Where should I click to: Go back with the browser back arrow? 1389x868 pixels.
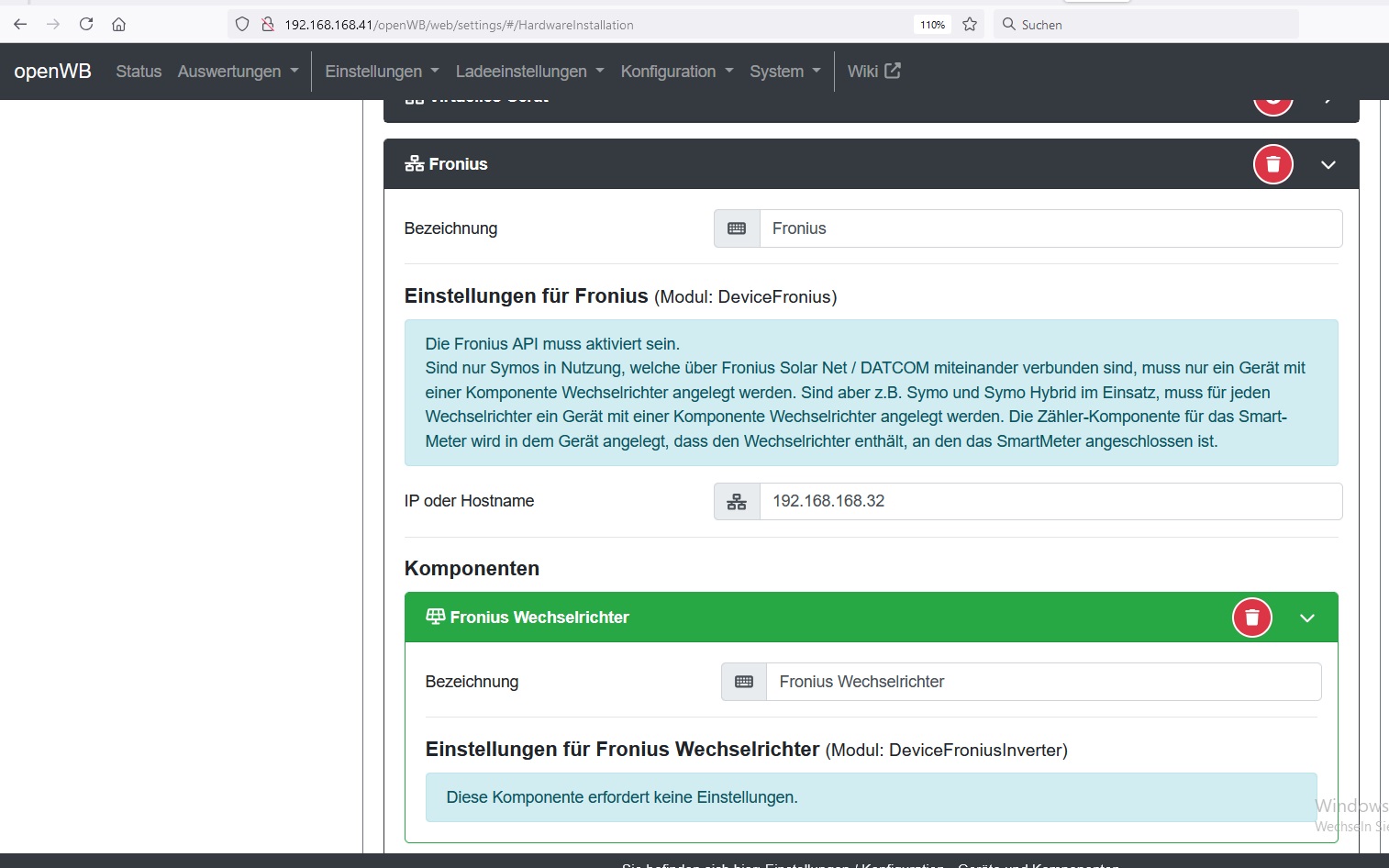[20, 24]
